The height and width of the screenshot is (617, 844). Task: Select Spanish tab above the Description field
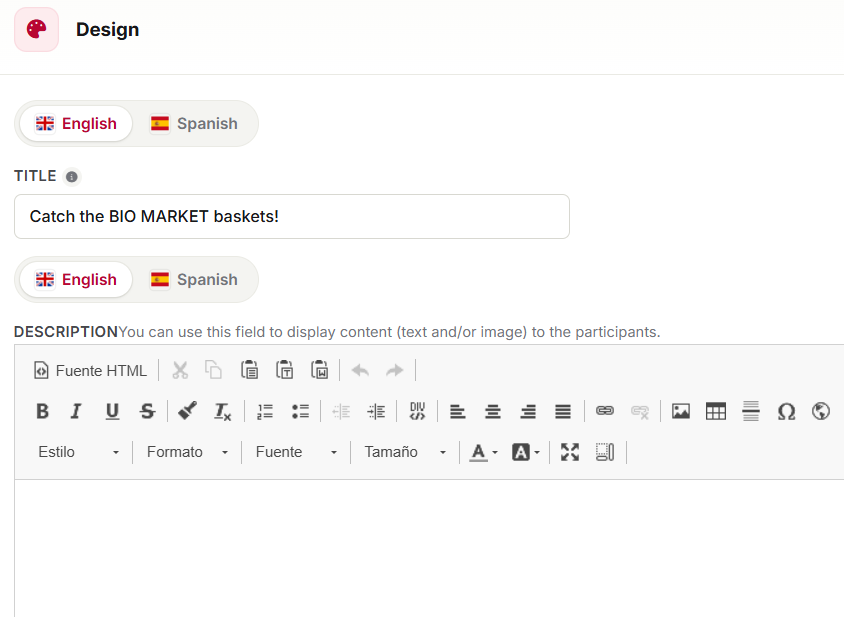[x=194, y=279]
